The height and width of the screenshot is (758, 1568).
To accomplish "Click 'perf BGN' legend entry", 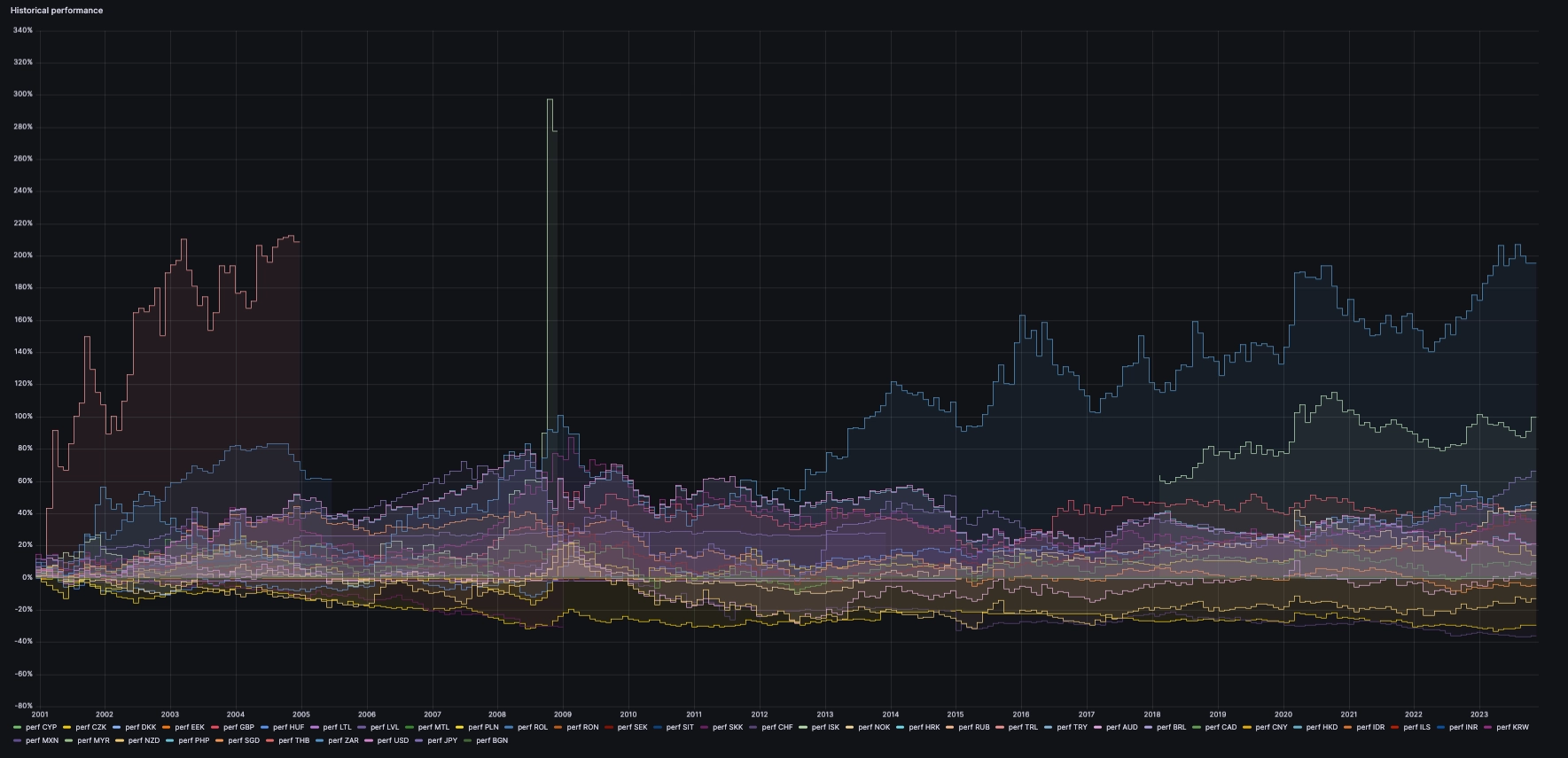I will coord(492,740).
